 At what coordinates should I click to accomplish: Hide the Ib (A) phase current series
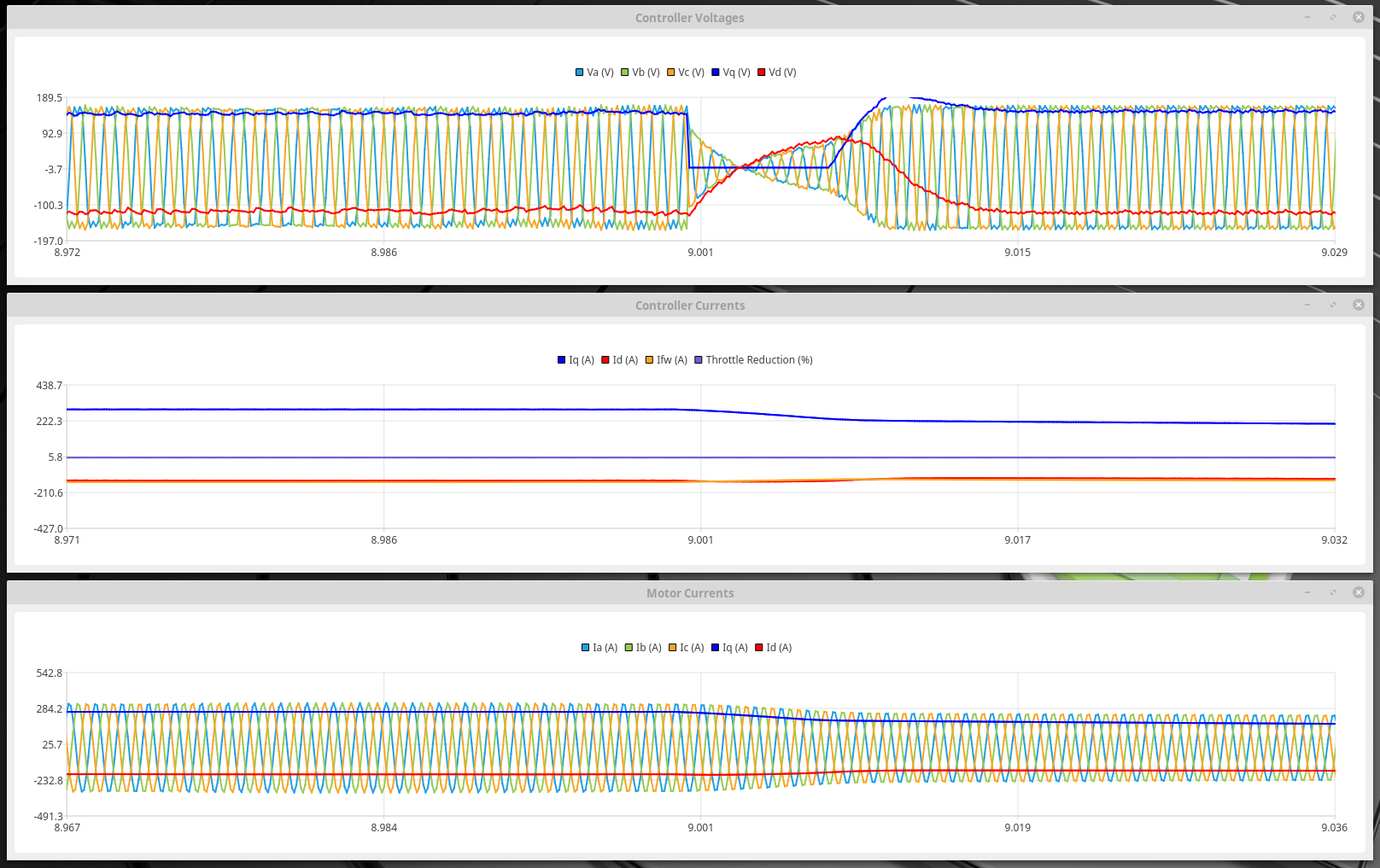(x=643, y=648)
